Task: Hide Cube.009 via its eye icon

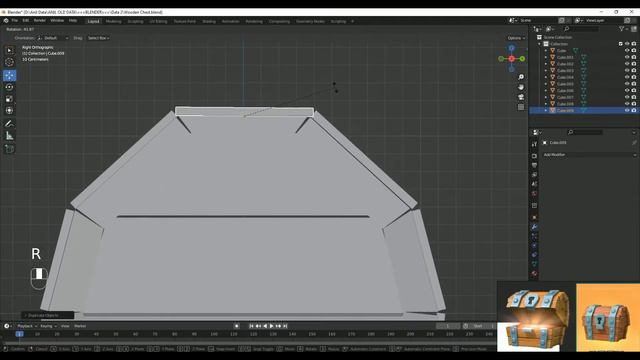Action: (627, 111)
